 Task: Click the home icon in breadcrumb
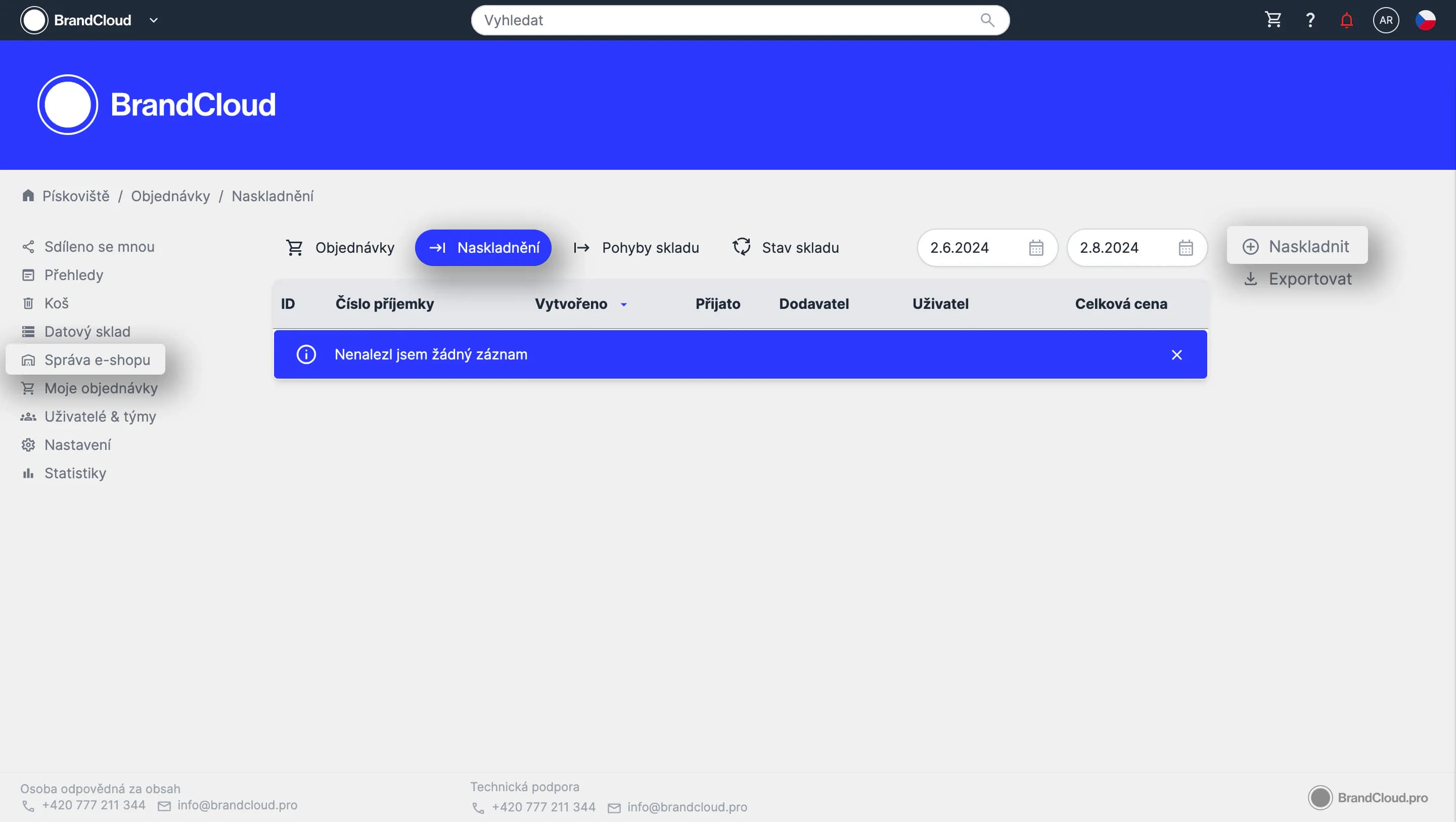28,196
